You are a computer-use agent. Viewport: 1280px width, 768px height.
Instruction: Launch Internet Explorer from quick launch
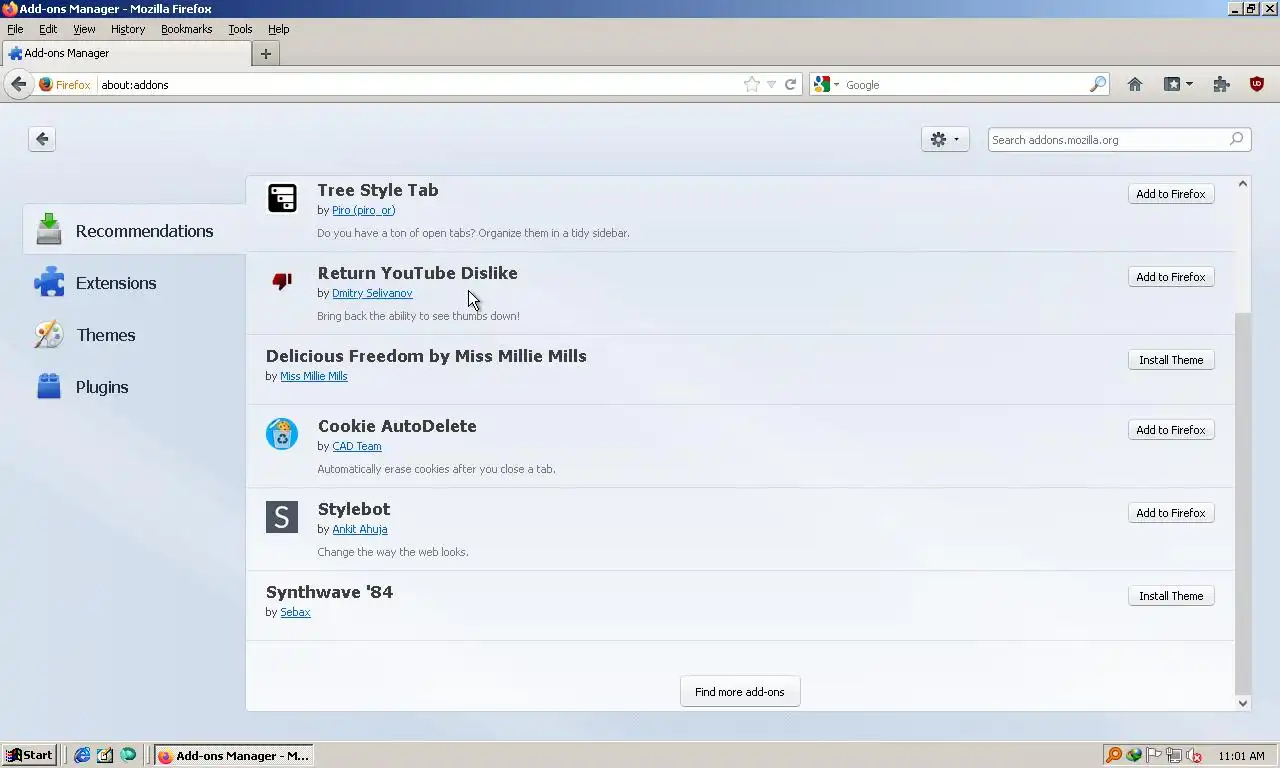[82, 755]
